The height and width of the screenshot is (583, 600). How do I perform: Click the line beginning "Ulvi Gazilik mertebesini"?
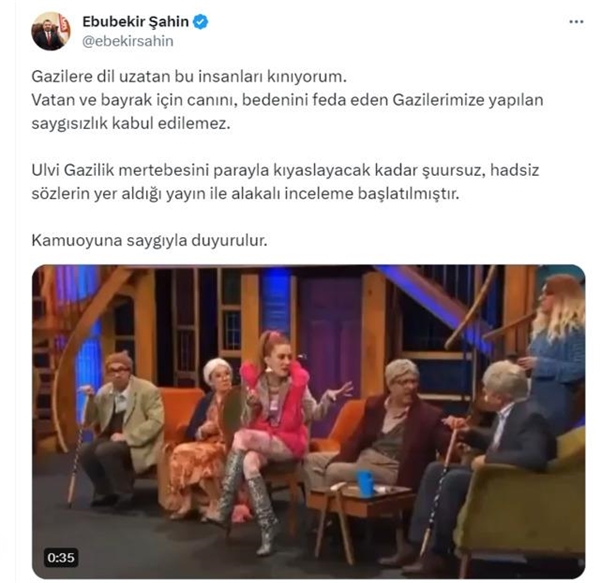point(285,170)
